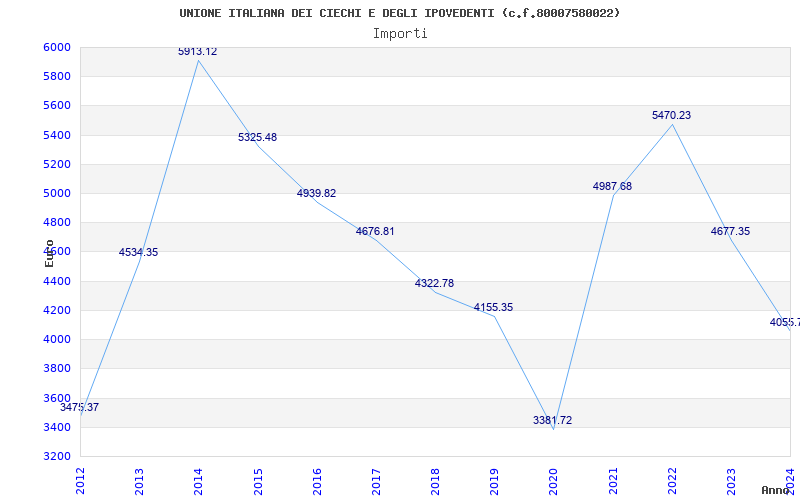The image size is (800, 500).
Task: Click the chart title UNIONE ITALIANA DEI CIECHI
Action: coord(399,13)
